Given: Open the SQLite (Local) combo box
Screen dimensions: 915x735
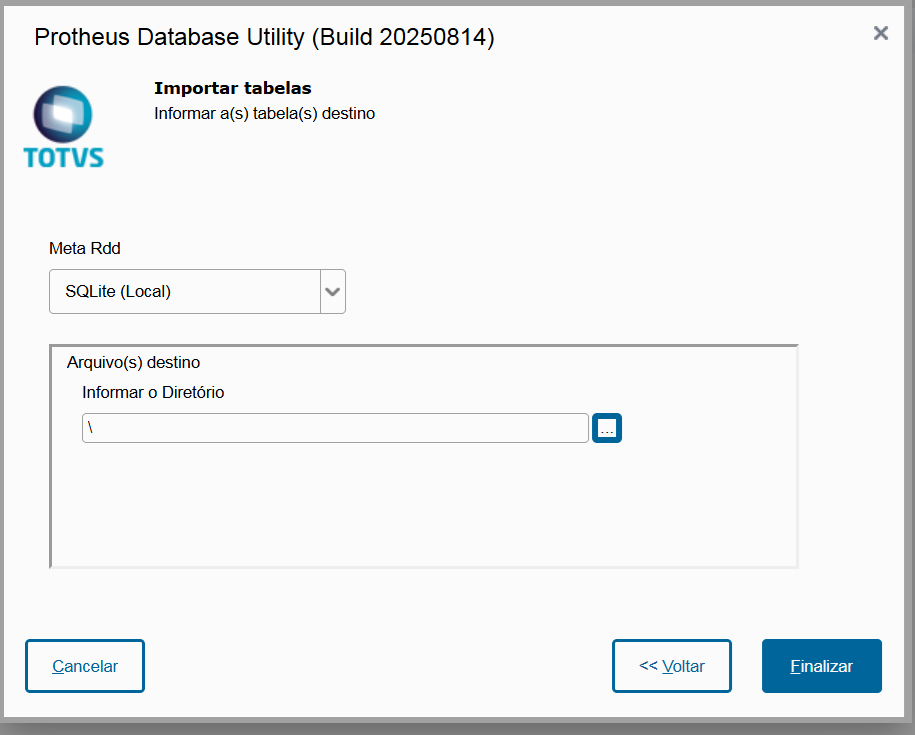Looking at the screenshot, I should [186, 292].
